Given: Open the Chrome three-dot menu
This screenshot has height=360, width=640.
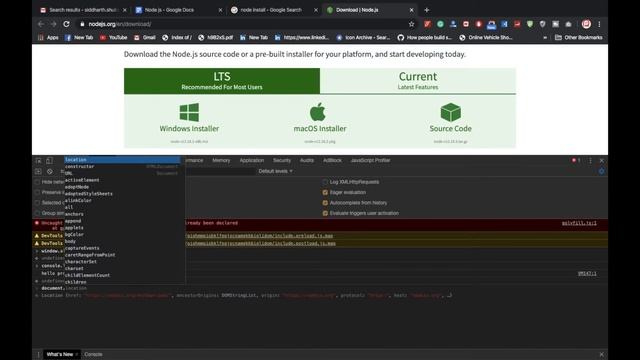Looking at the screenshot, I should [x=599, y=24].
